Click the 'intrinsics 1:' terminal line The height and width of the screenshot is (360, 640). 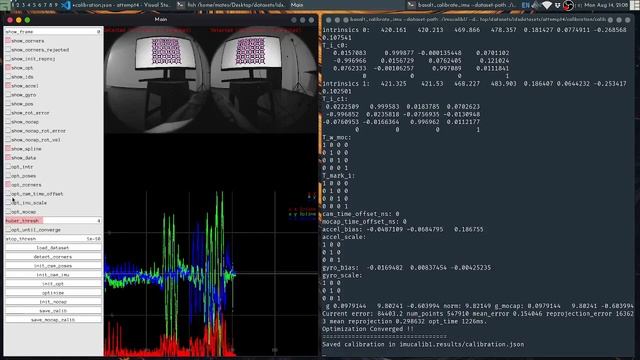pos(474,83)
